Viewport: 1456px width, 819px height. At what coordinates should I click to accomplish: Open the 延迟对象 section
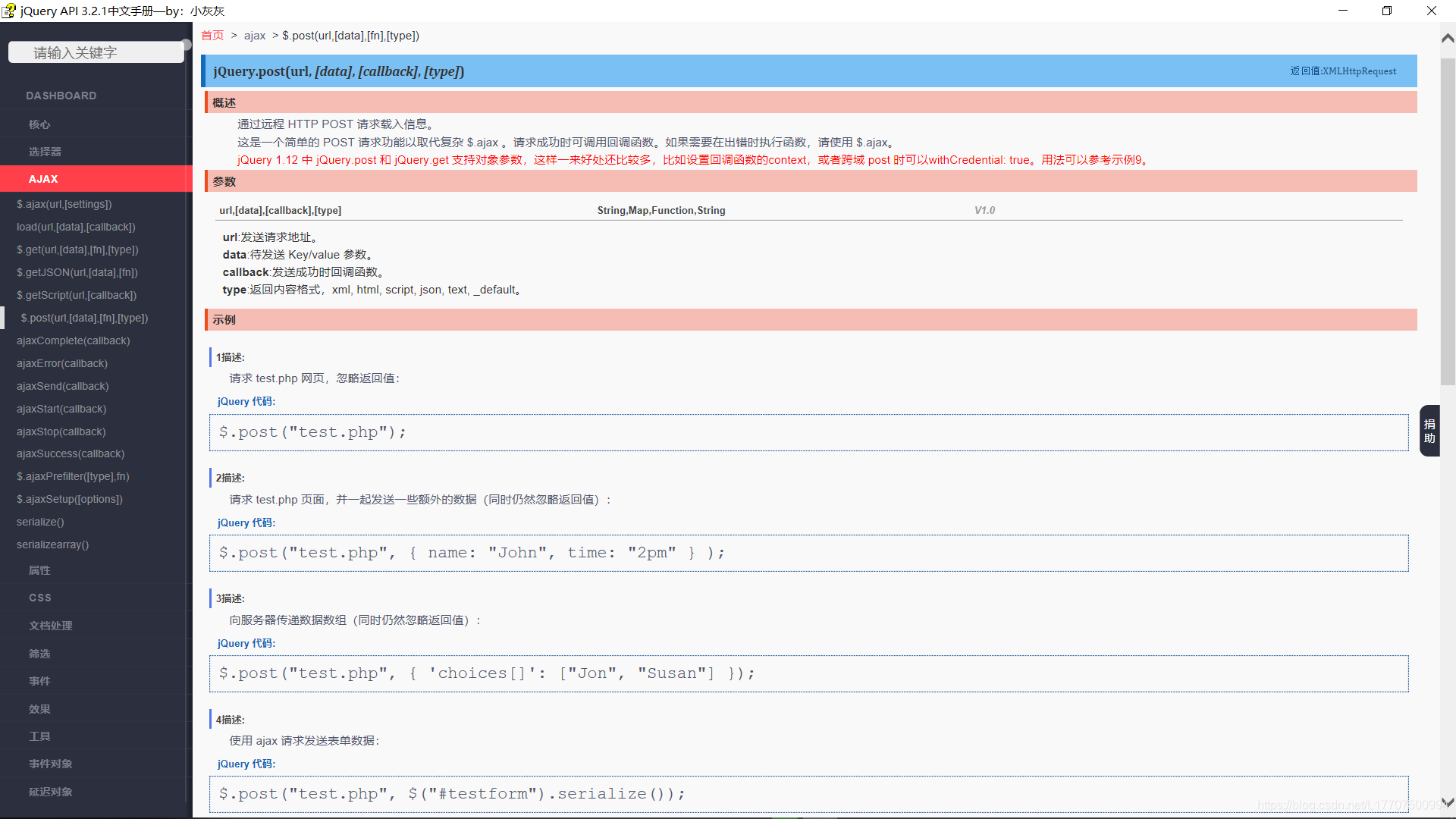(50, 791)
